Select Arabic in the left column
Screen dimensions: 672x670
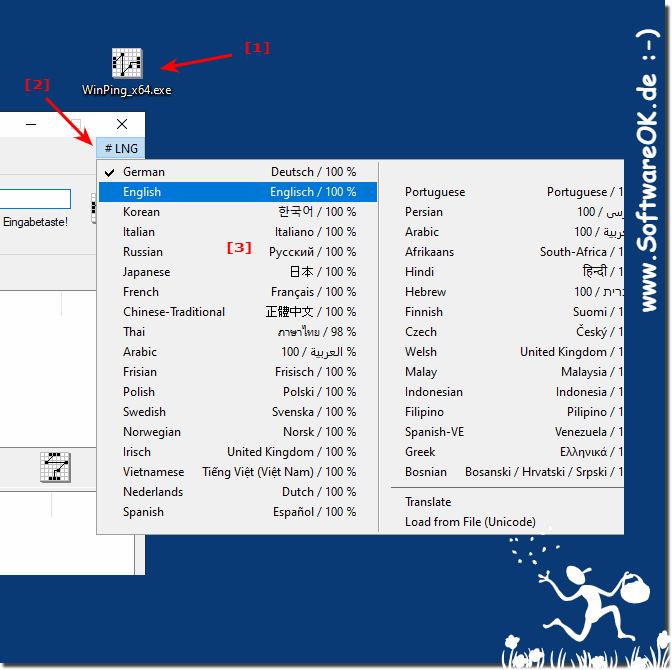coord(238,352)
